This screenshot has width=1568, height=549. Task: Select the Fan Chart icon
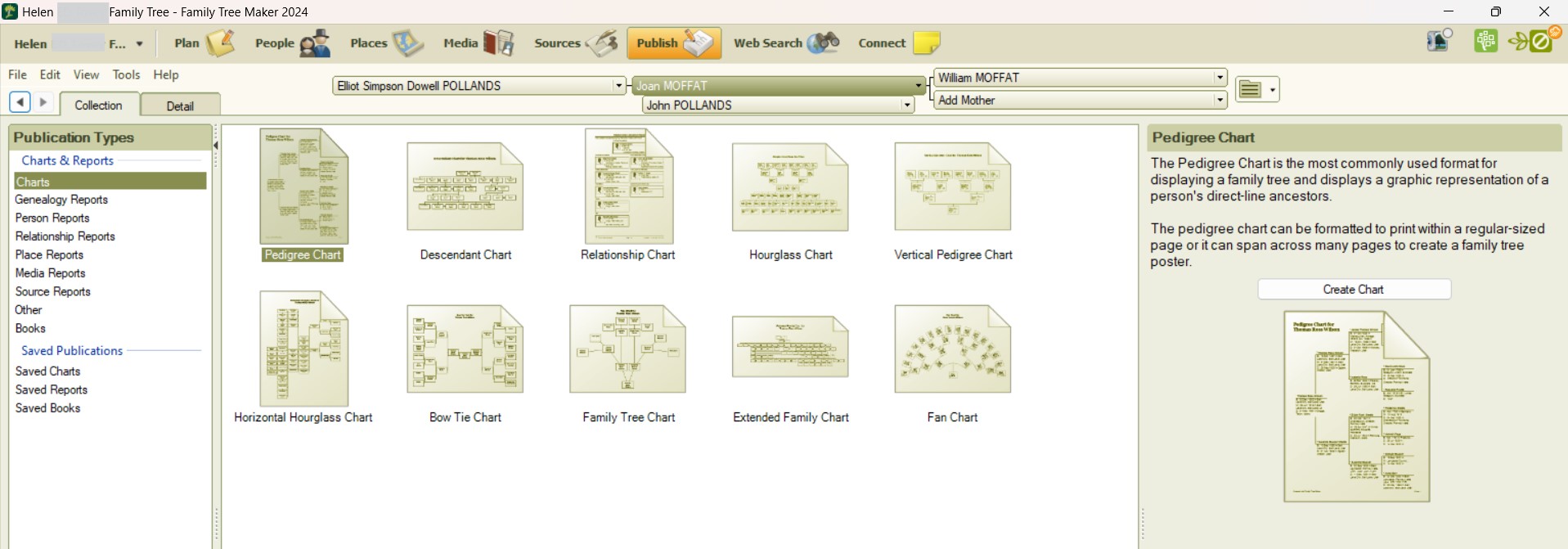coord(952,349)
